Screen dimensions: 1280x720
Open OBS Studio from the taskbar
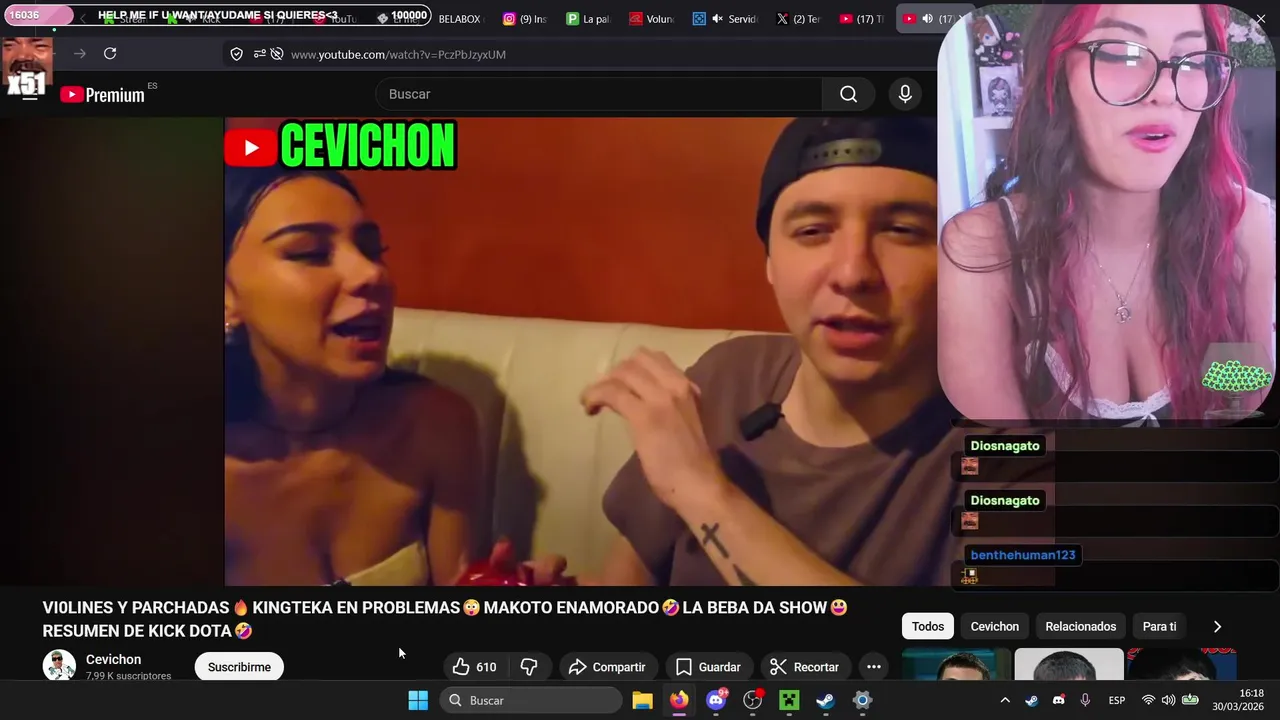point(753,700)
